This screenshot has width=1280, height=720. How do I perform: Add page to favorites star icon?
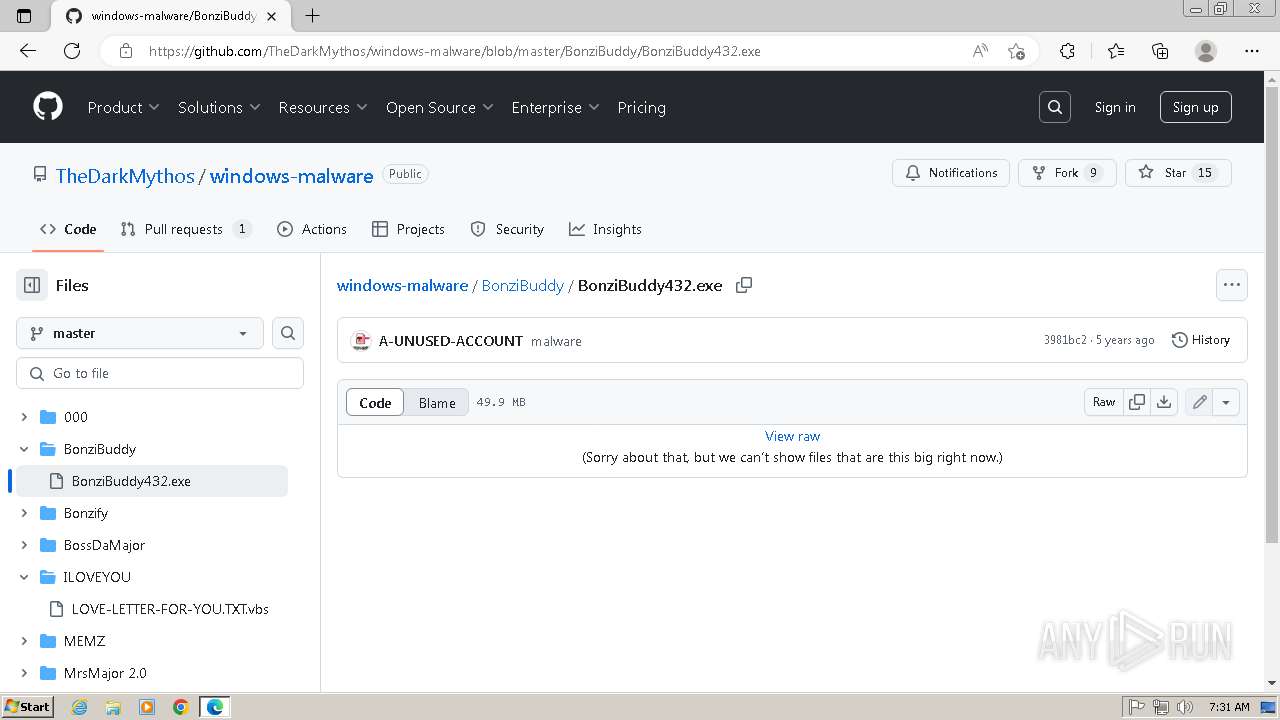pos(1017,51)
